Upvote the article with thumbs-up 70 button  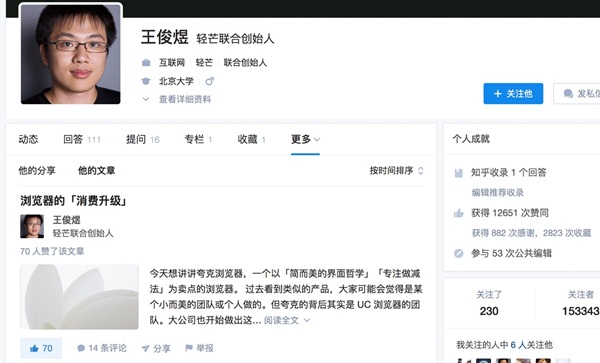(x=41, y=348)
